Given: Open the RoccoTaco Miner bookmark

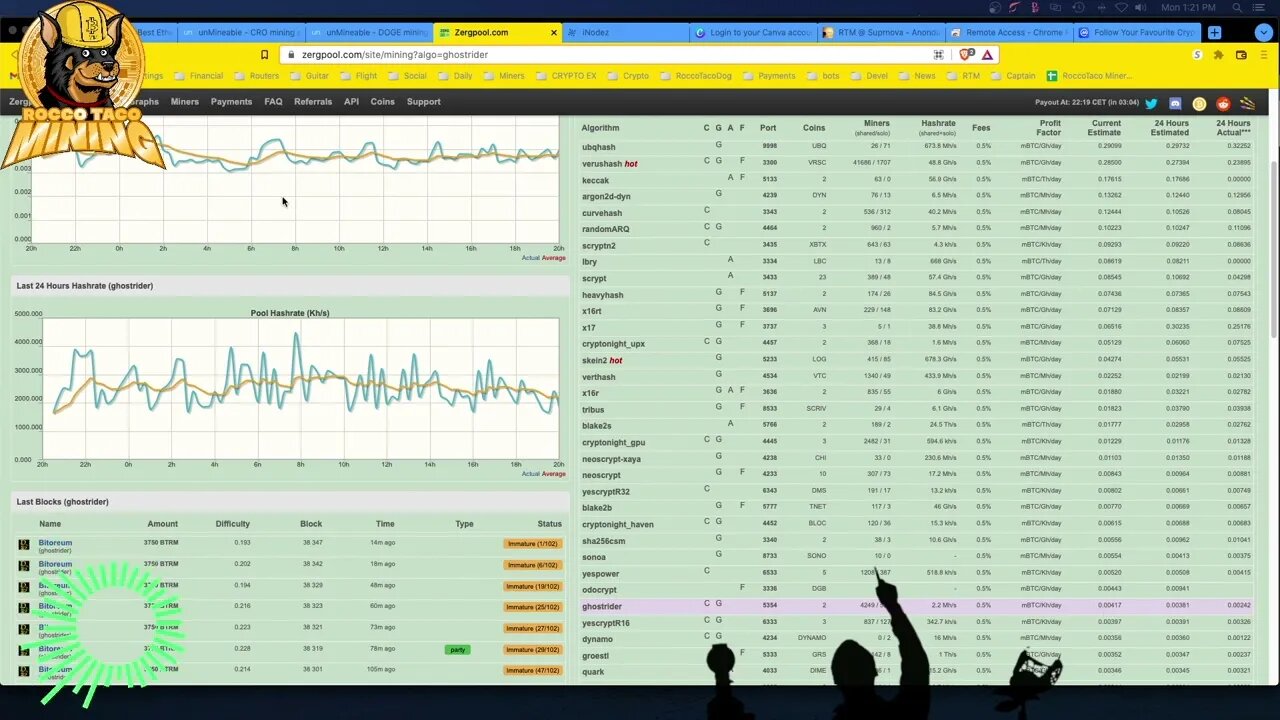Looking at the screenshot, I should pyautogui.click(x=1089, y=76).
